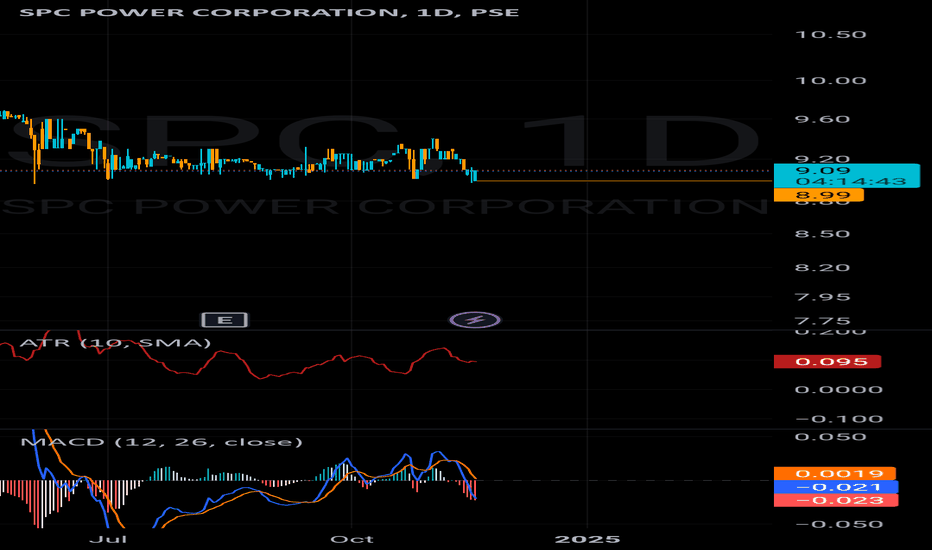Image resolution: width=932 pixels, height=550 pixels.
Task: Click the −0.100 ATR scale label
Action: point(839,419)
